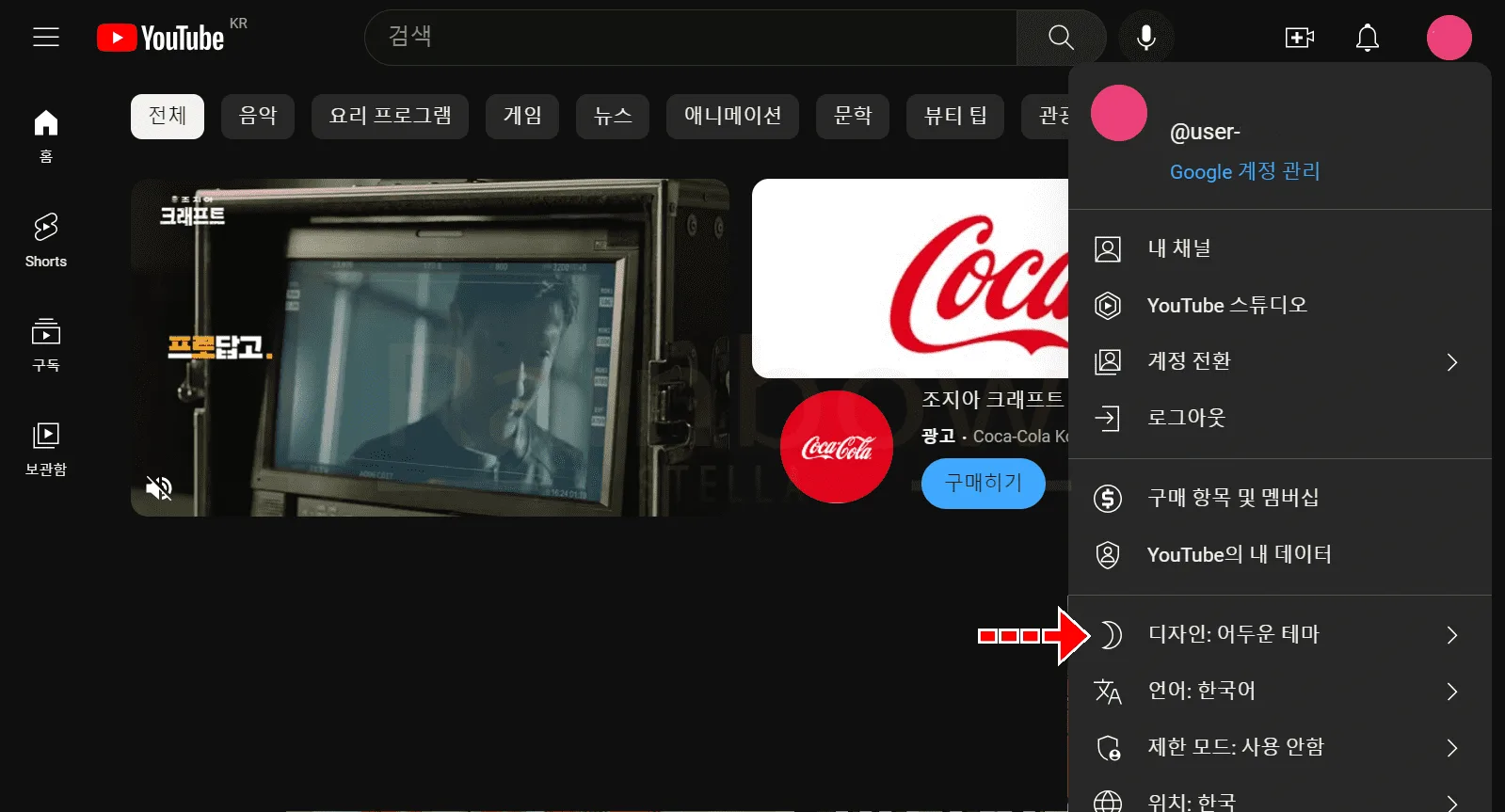
Task: Click the large account avatar in menu
Action: pyautogui.click(x=1119, y=113)
